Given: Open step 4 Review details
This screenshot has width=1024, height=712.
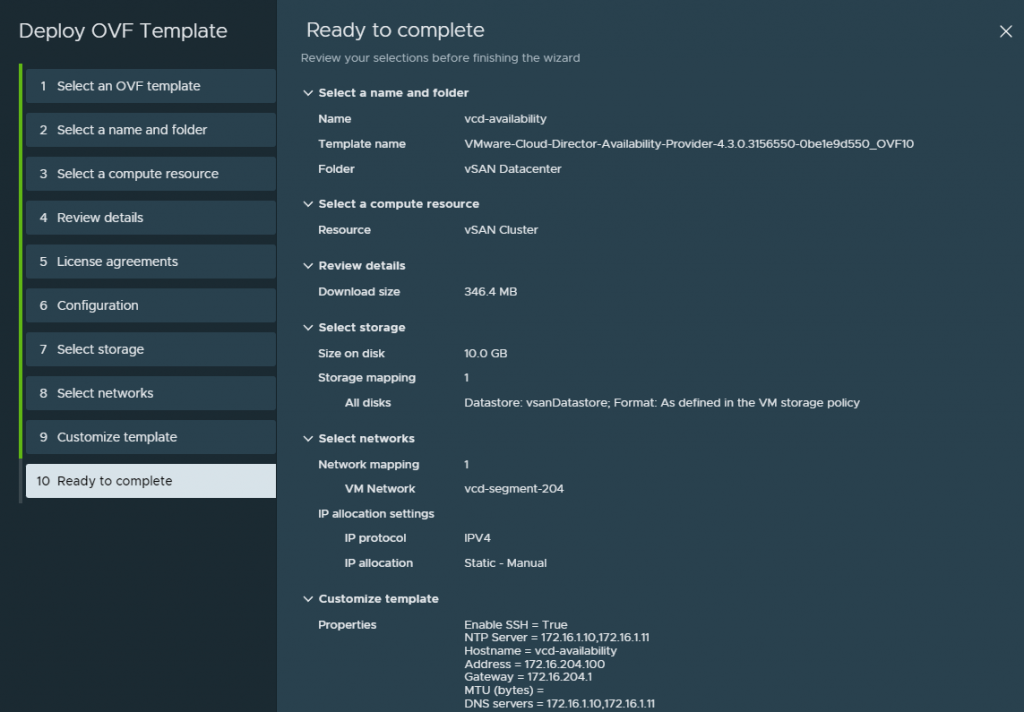Looking at the screenshot, I should [x=151, y=218].
